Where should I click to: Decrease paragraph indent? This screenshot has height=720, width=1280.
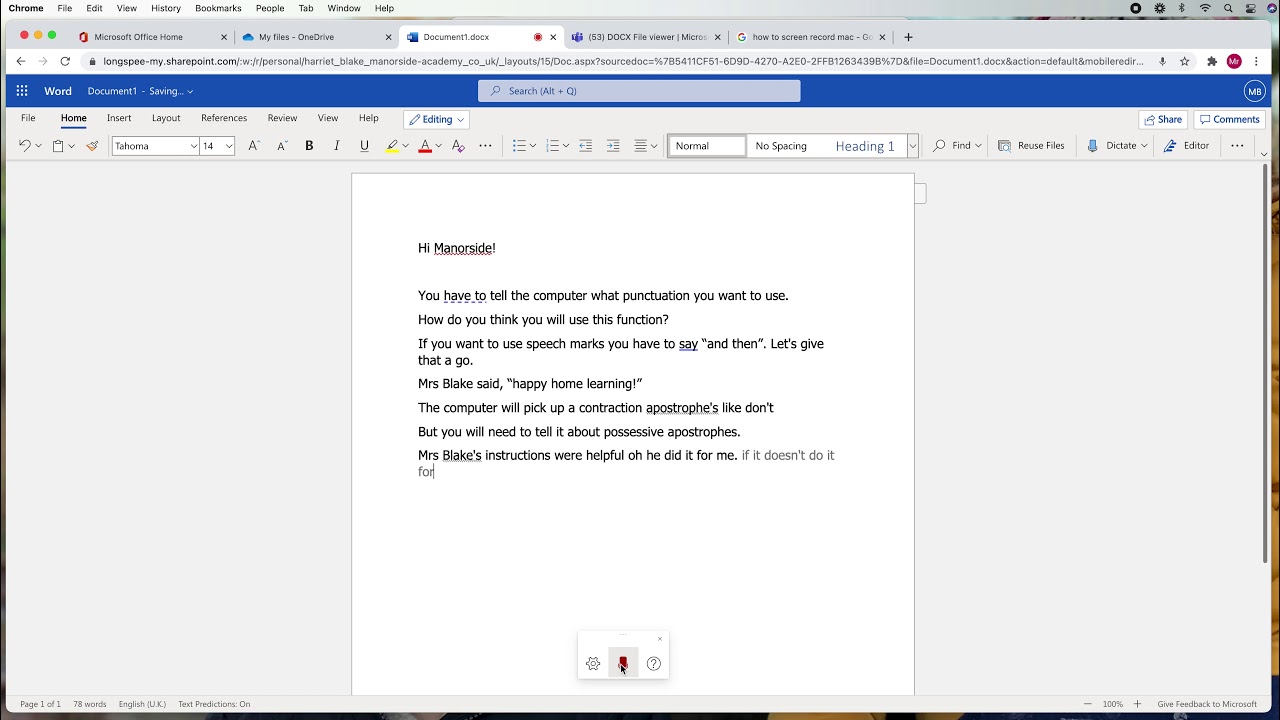pos(586,146)
